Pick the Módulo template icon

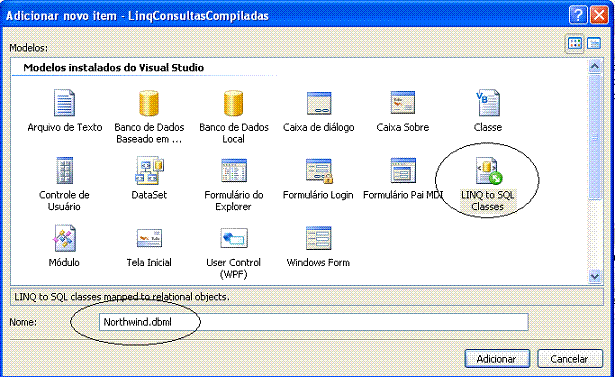point(64,238)
